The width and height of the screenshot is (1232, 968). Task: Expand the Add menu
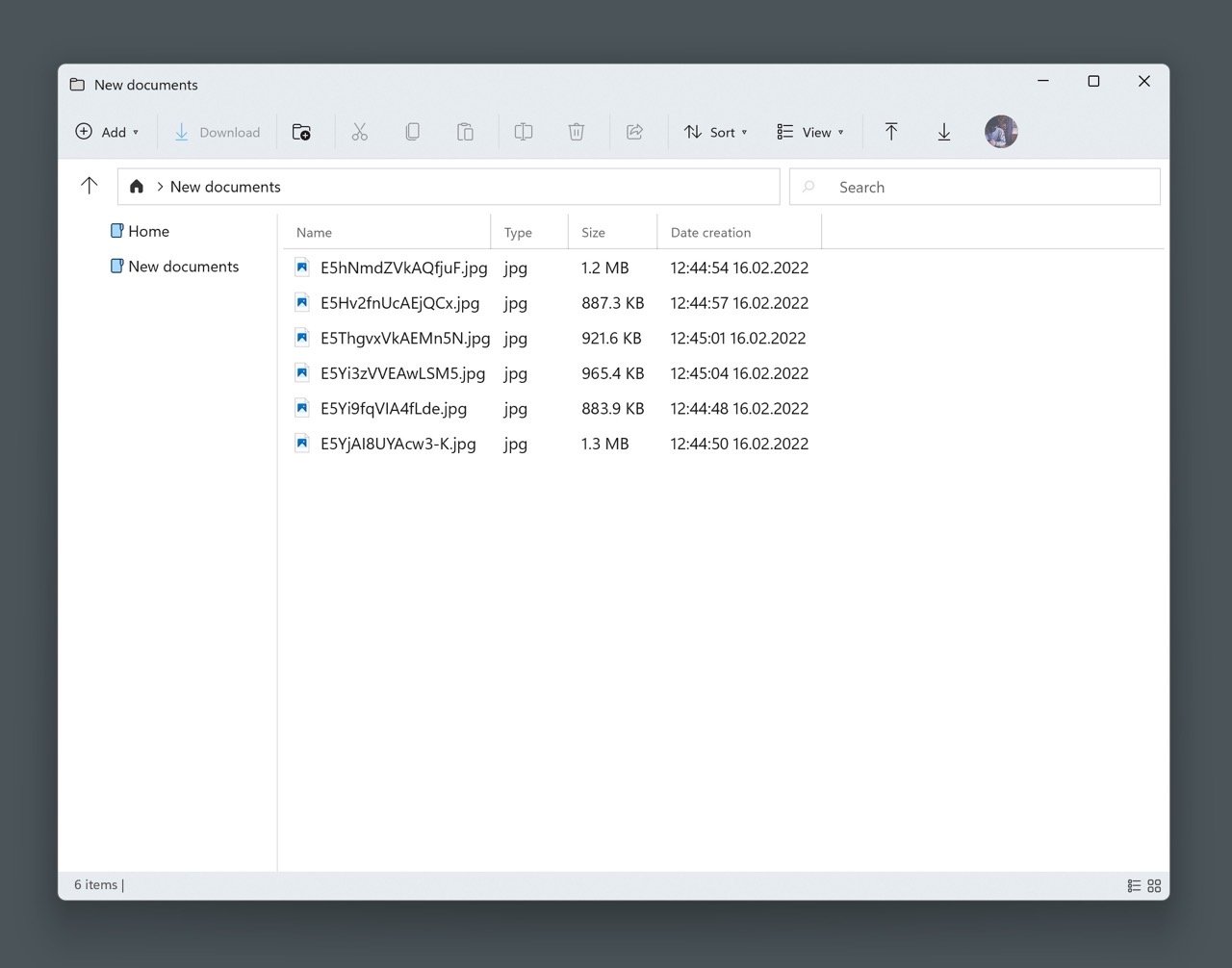107,132
